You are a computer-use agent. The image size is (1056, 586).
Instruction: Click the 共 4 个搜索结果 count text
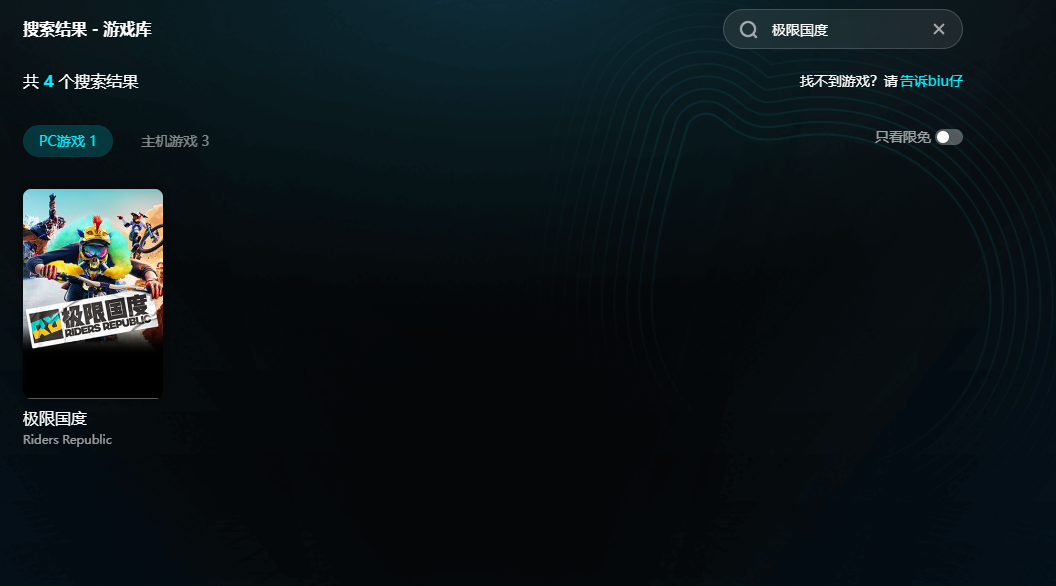point(81,82)
